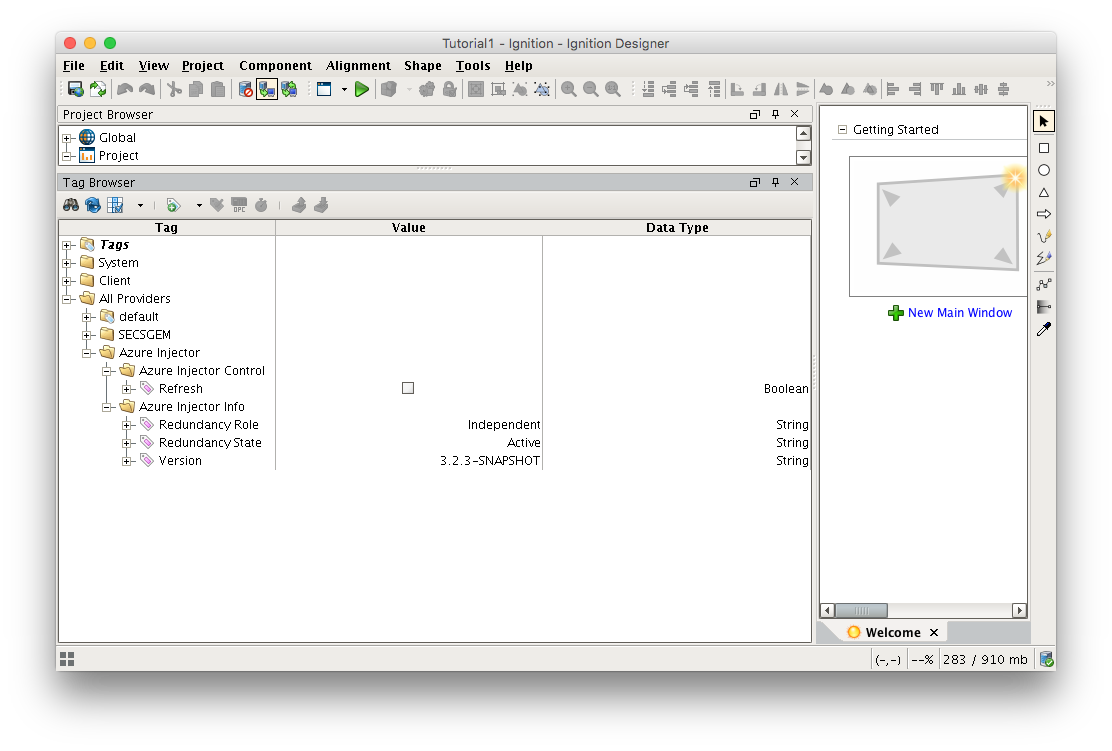This screenshot has width=1112, height=751.
Task: Select the Ellipse shape tool
Action: (x=1043, y=170)
